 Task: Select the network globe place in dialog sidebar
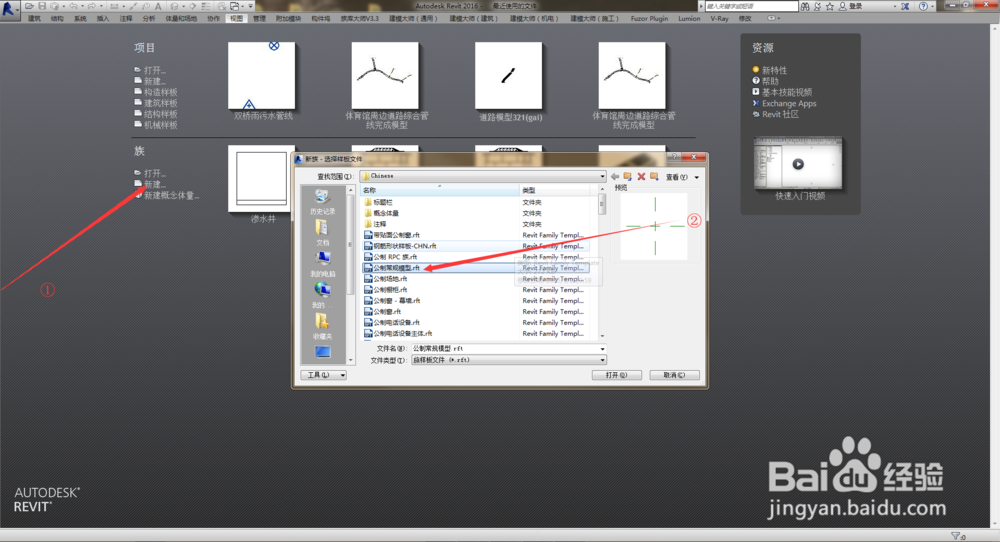click(322, 295)
